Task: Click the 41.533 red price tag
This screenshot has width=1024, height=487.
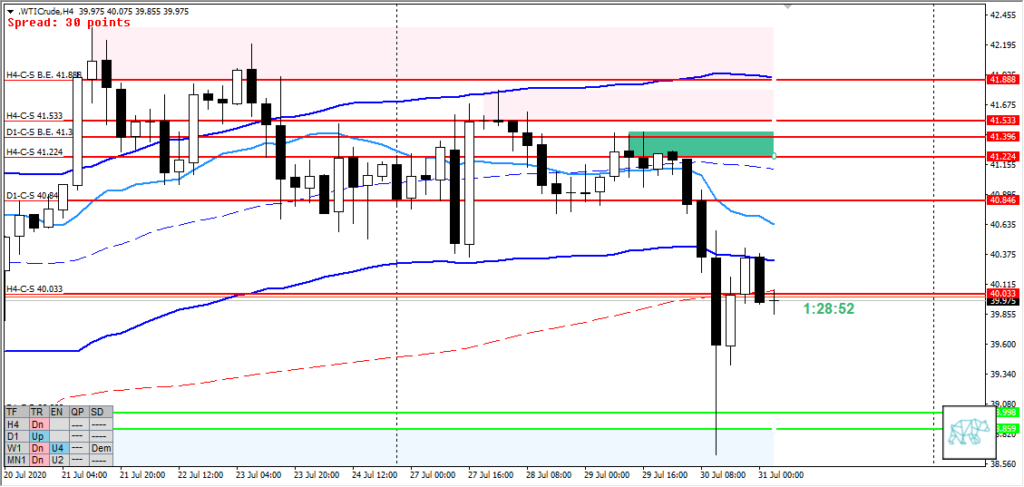Action: [x=1001, y=120]
